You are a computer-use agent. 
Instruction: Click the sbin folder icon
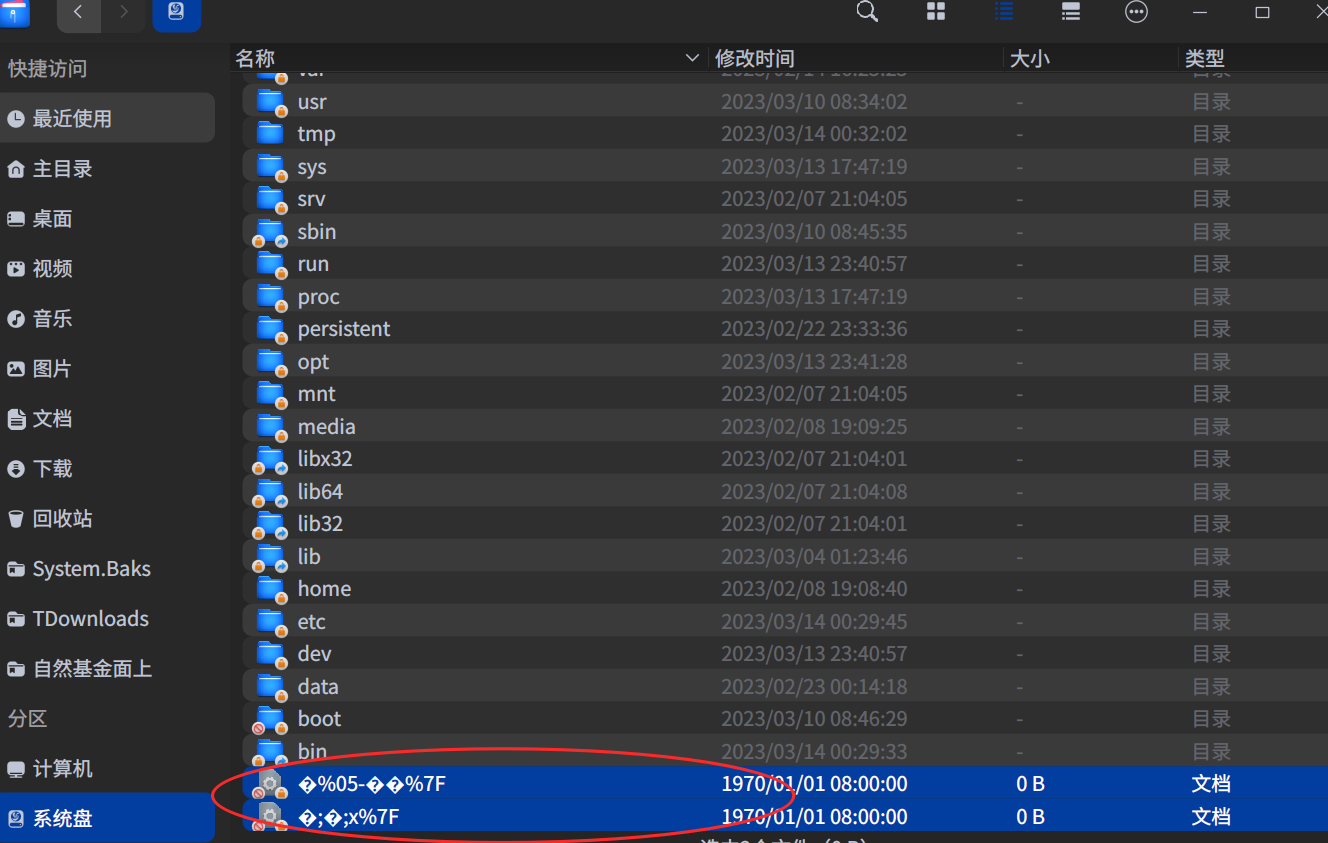[270, 232]
